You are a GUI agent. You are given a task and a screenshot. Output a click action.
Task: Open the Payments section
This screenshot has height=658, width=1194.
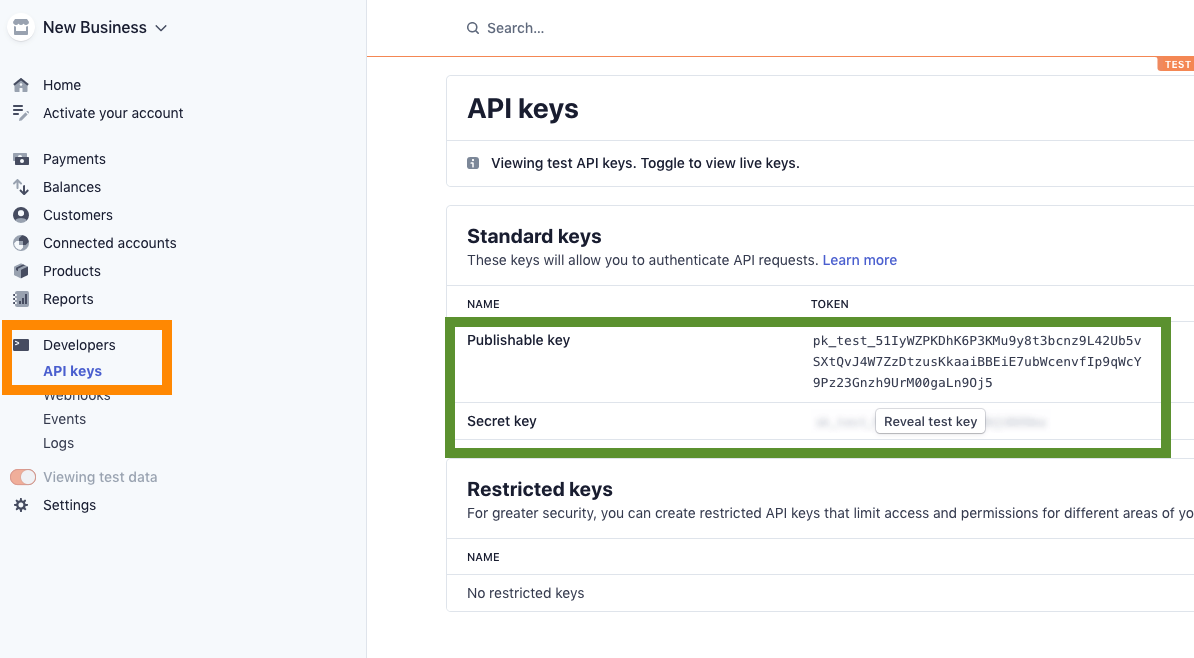coord(75,159)
